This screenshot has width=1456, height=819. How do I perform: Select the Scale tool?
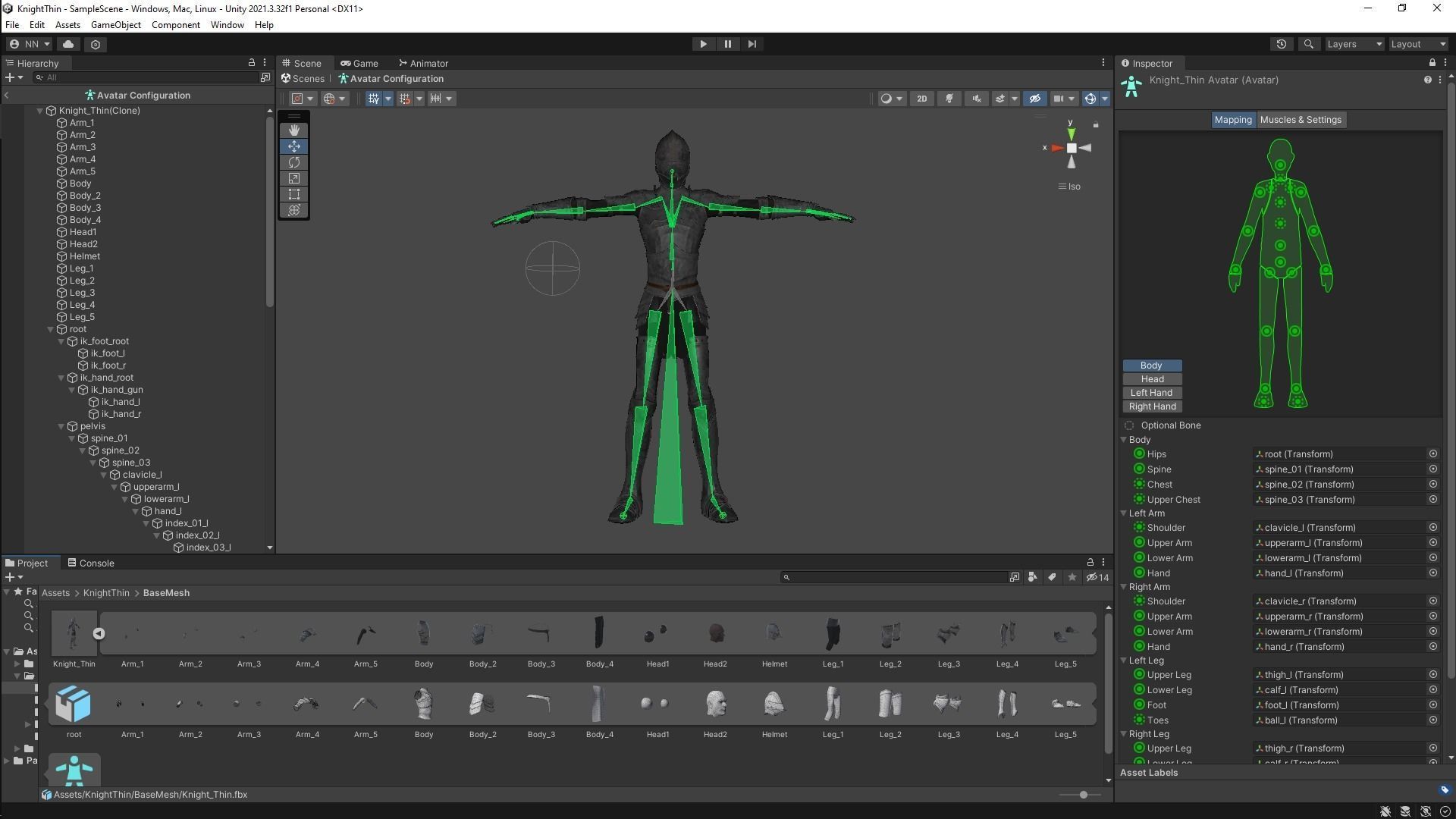(x=294, y=178)
